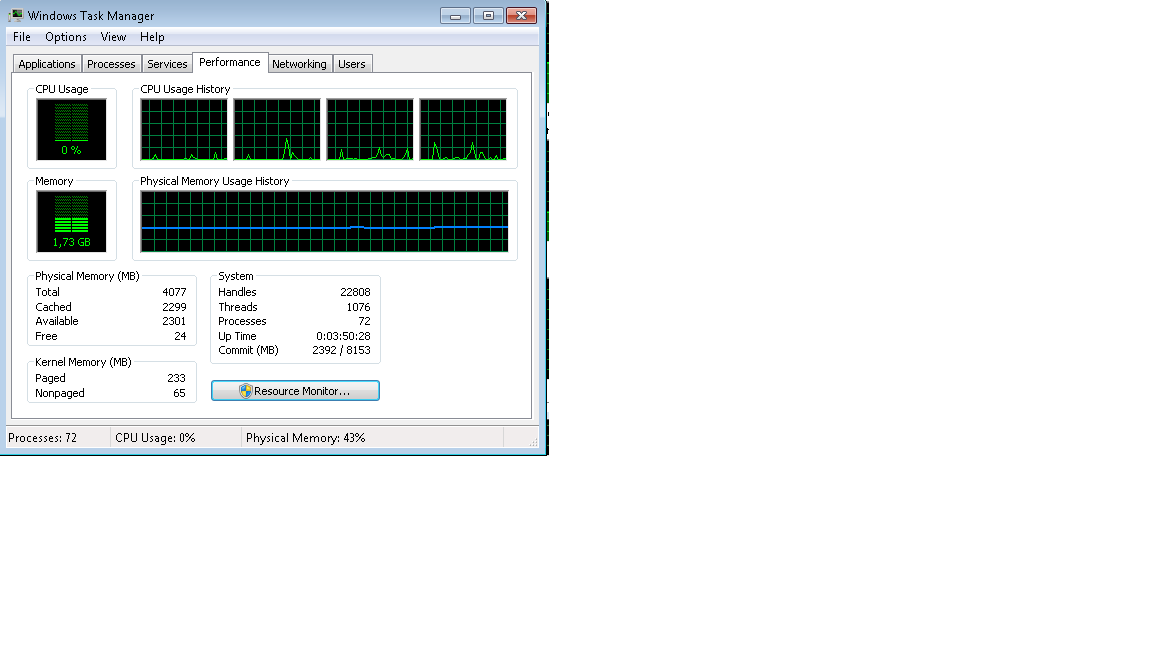Click the fourth CPU usage history graph
The width and height of the screenshot is (1152, 648).
pyautogui.click(x=463, y=129)
